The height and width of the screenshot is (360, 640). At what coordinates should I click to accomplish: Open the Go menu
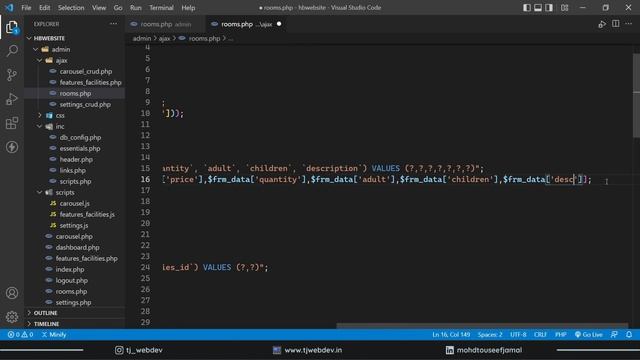tap(118, 8)
